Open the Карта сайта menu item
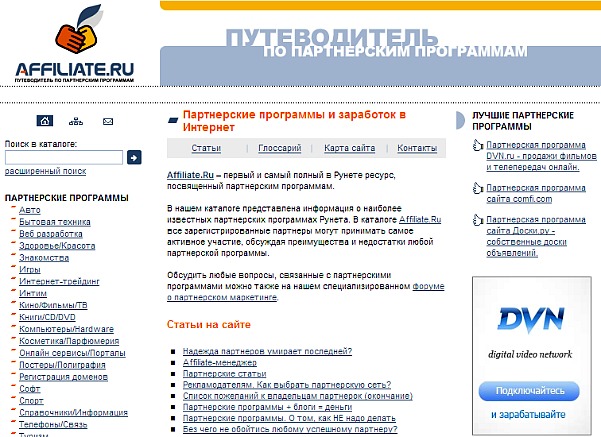The width and height of the screenshot is (601, 437). [x=350, y=148]
